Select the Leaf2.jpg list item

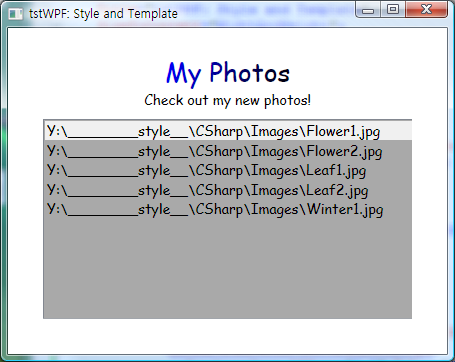pyautogui.click(x=228, y=190)
